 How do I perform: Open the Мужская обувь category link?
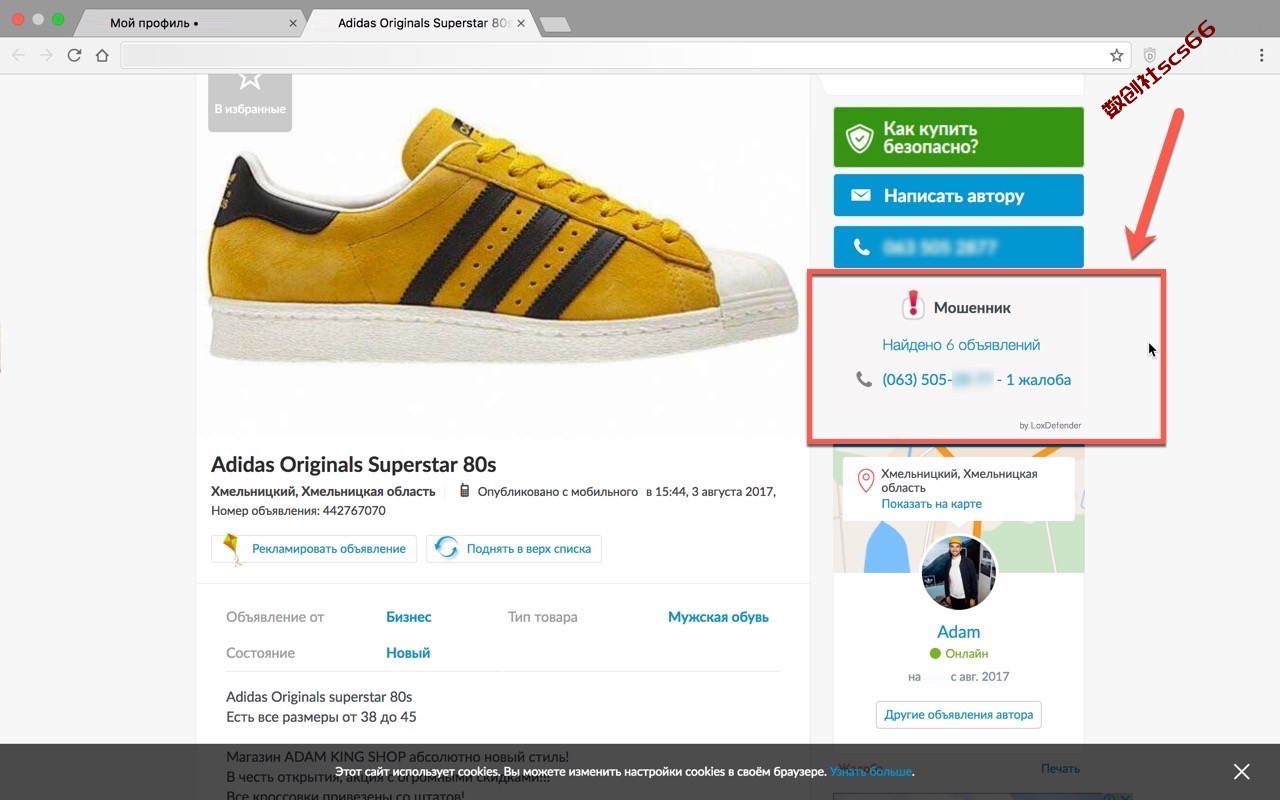click(718, 617)
